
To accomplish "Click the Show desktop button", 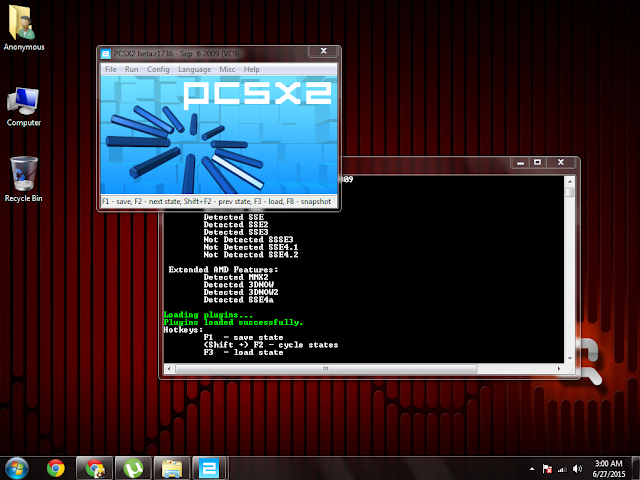I will 636,468.
